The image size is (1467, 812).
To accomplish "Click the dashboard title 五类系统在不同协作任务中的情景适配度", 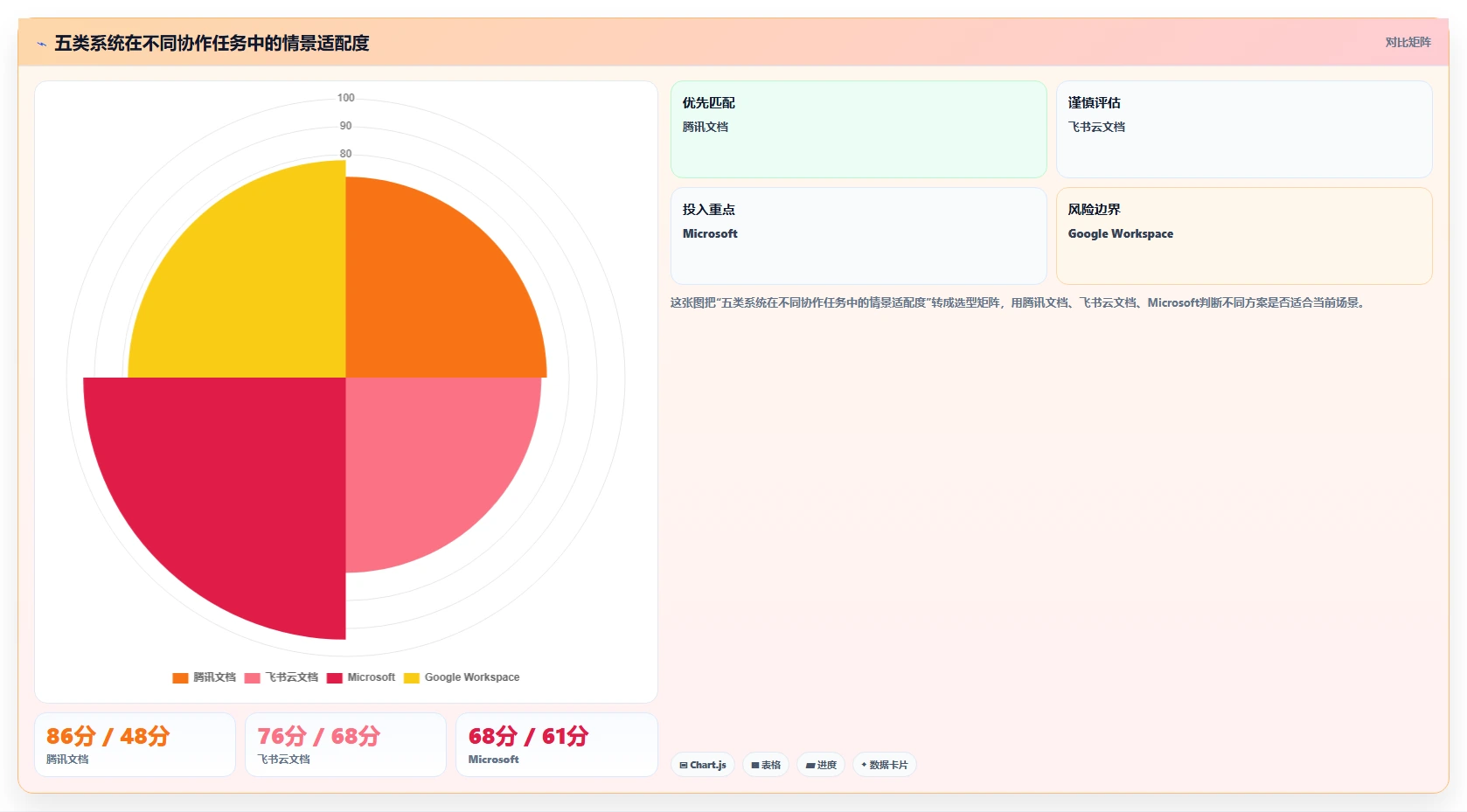I will coord(212,43).
